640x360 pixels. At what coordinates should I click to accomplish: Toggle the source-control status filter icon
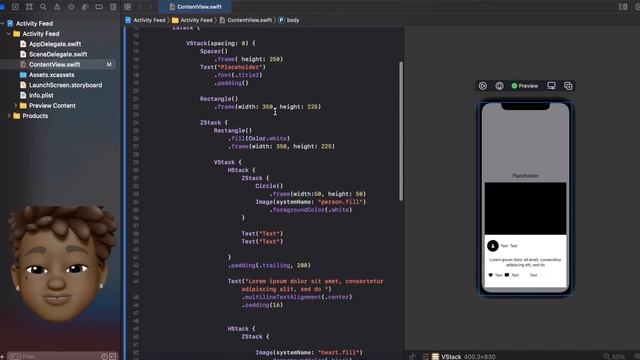[x=113, y=356]
